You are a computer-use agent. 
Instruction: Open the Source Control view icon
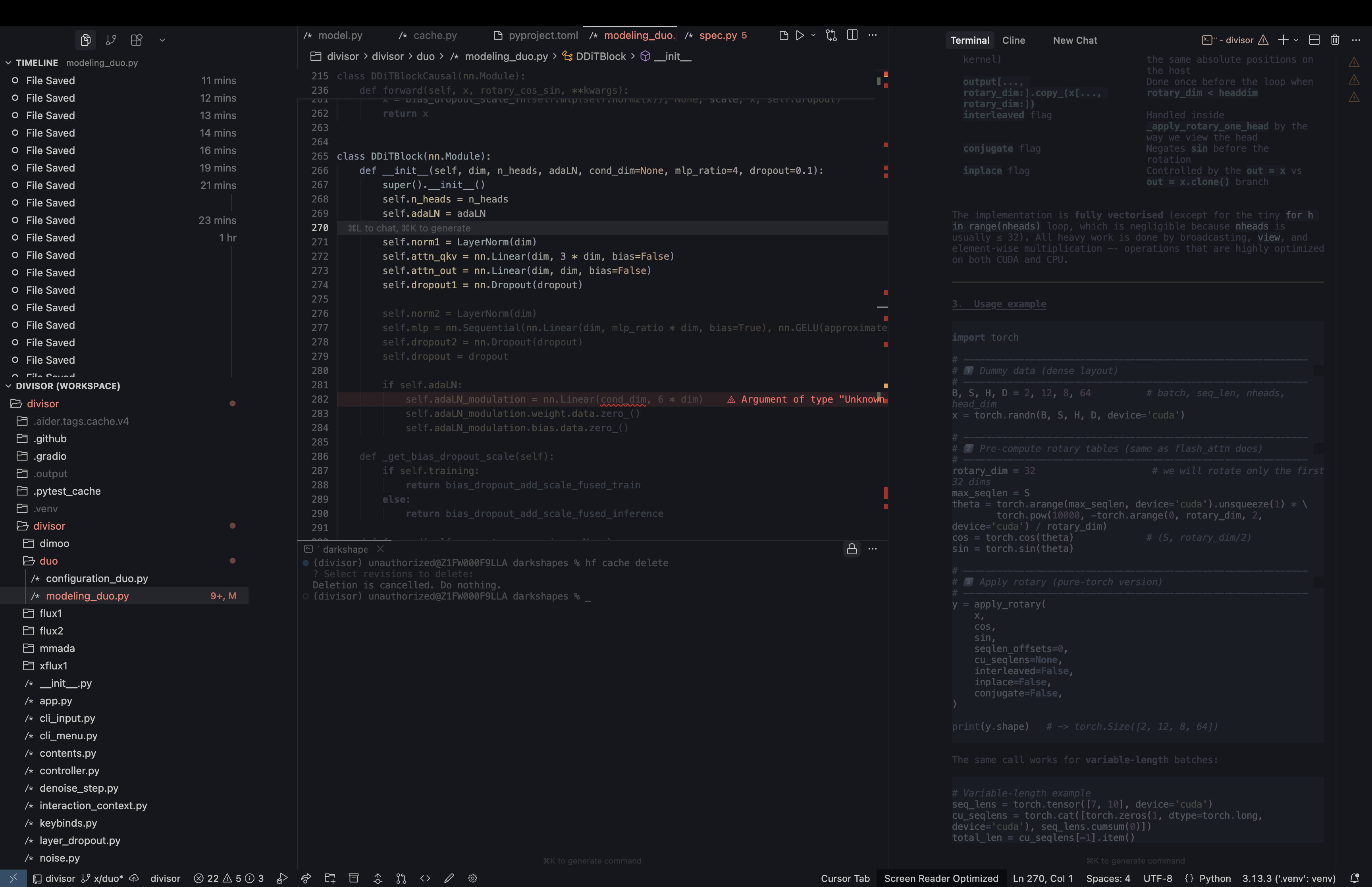coord(111,40)
